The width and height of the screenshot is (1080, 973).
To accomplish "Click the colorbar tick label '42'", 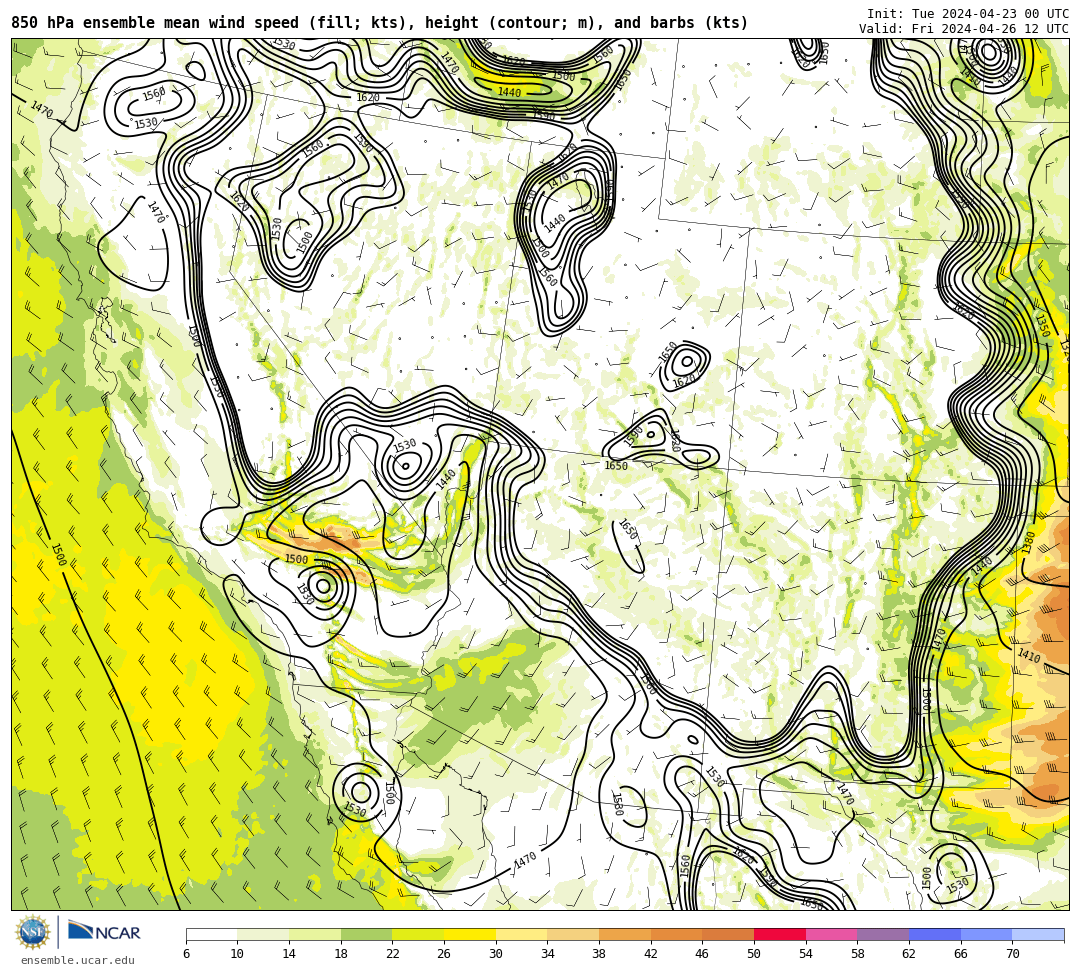I will click(650, 954).
